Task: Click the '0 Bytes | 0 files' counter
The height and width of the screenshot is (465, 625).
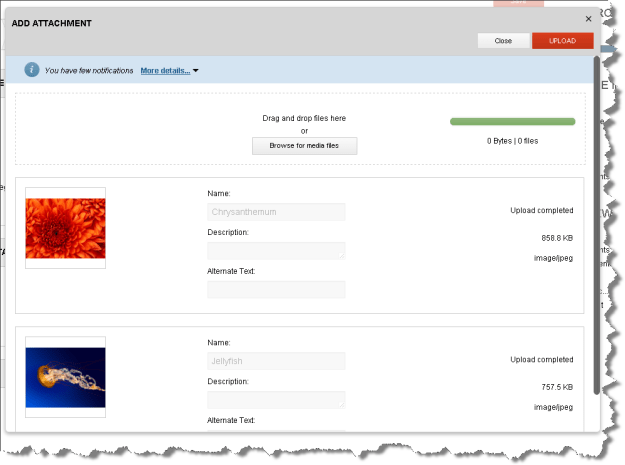Action: [x=513, y=141]
